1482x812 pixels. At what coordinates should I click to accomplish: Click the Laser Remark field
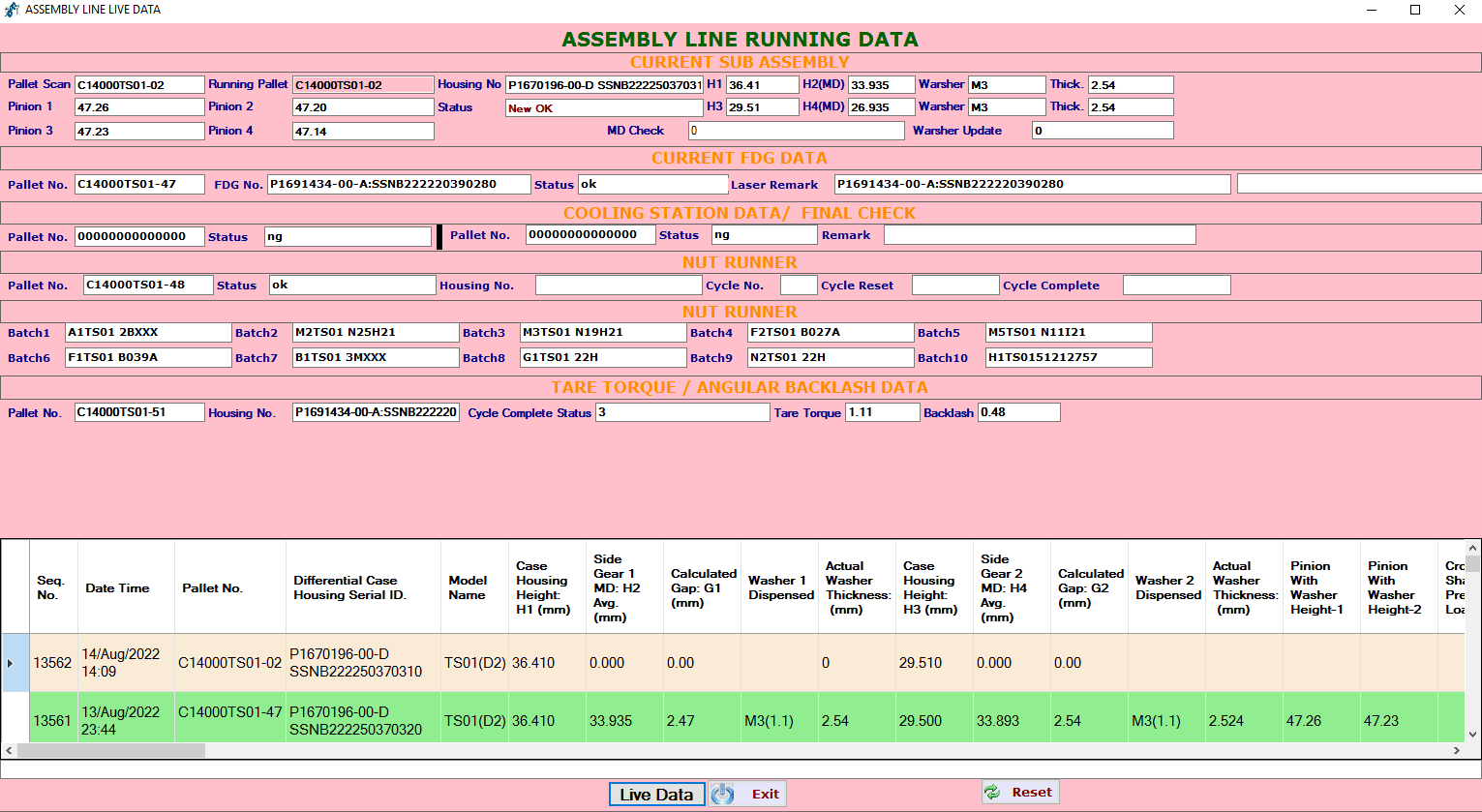[x=1033, y=184]
